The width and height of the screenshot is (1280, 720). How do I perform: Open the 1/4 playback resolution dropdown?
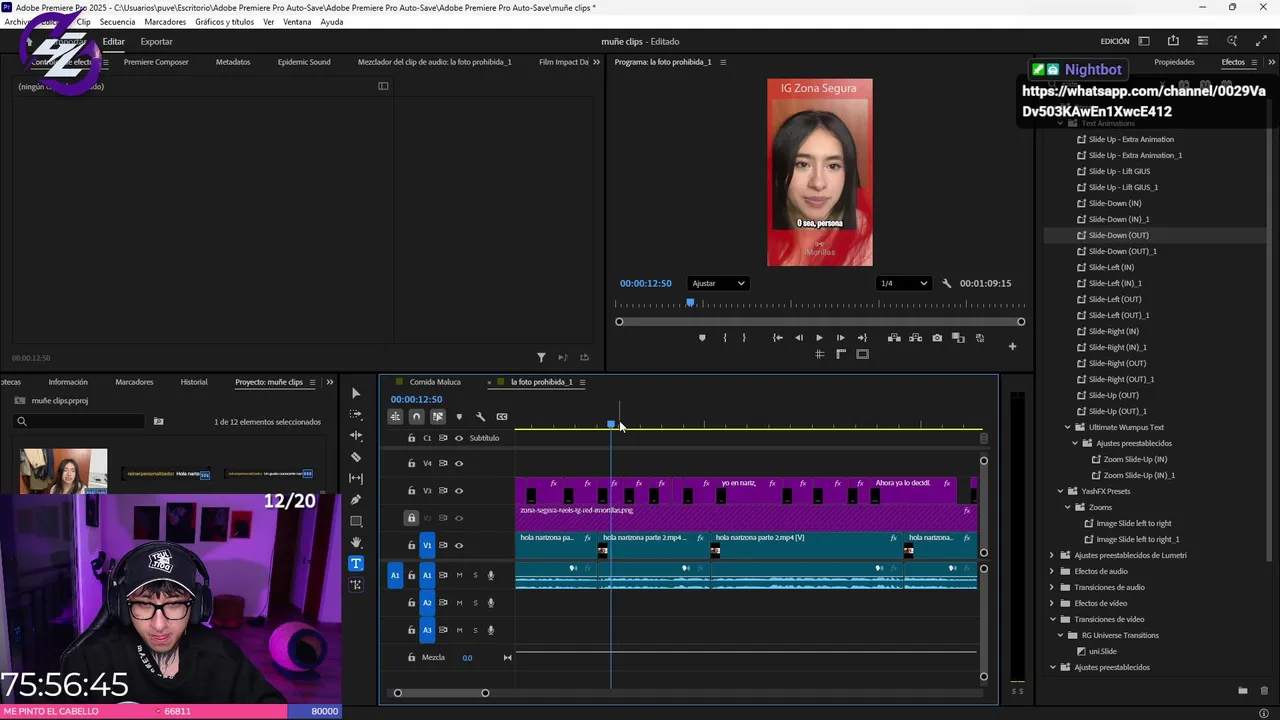pos(903,284)
